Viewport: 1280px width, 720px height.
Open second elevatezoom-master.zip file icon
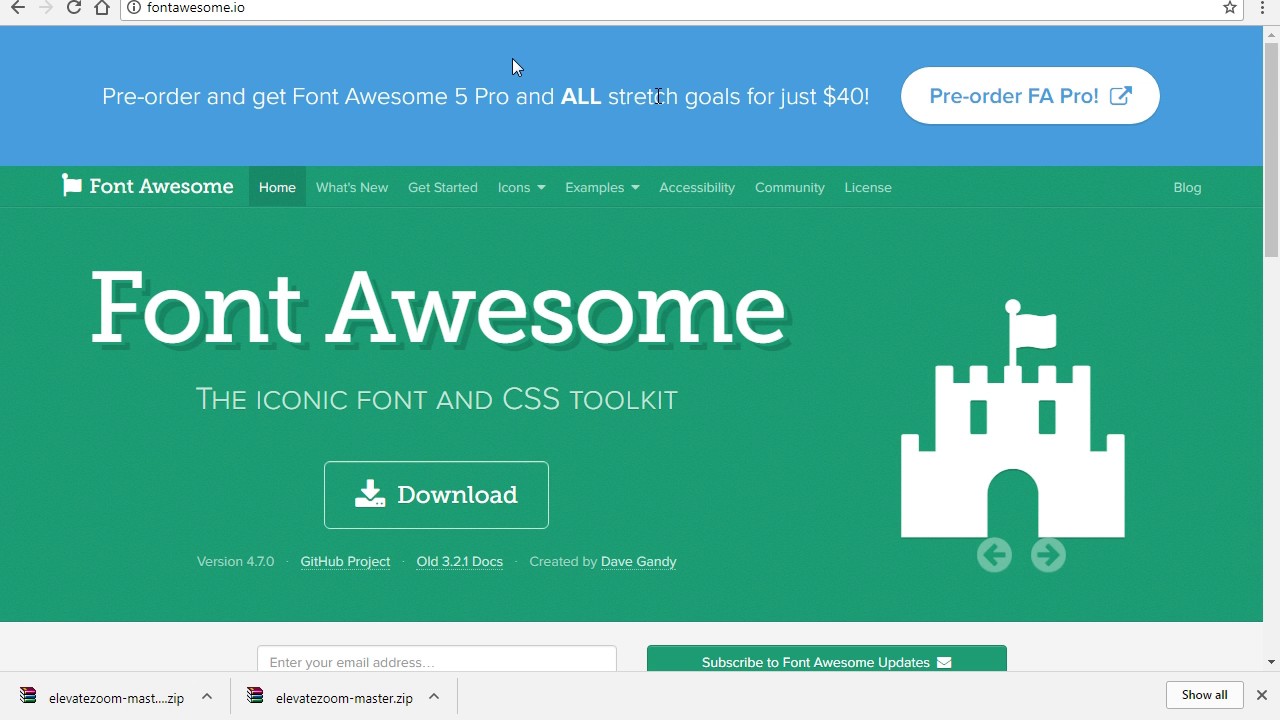point(255,696)
